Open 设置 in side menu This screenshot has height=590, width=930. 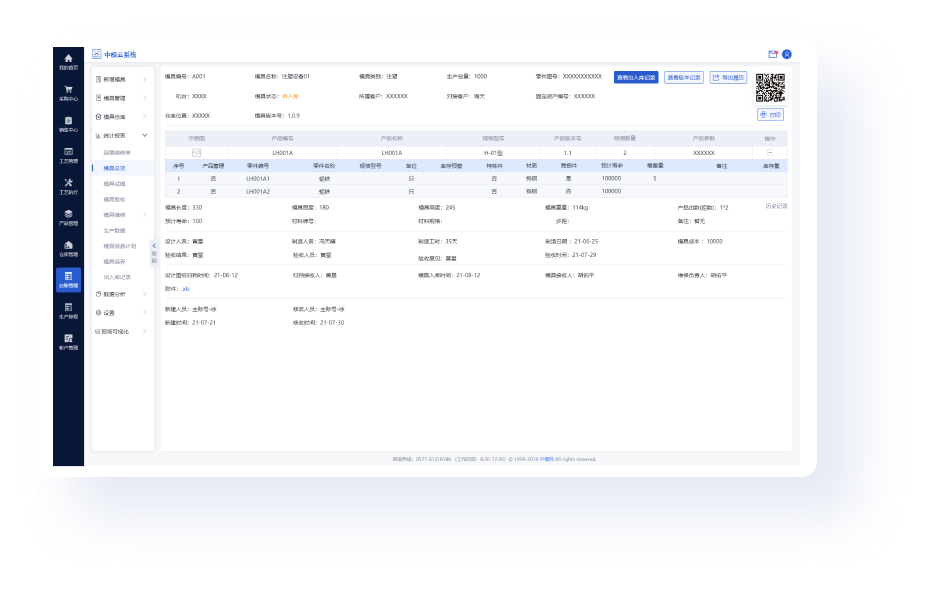tap(109, 312)
